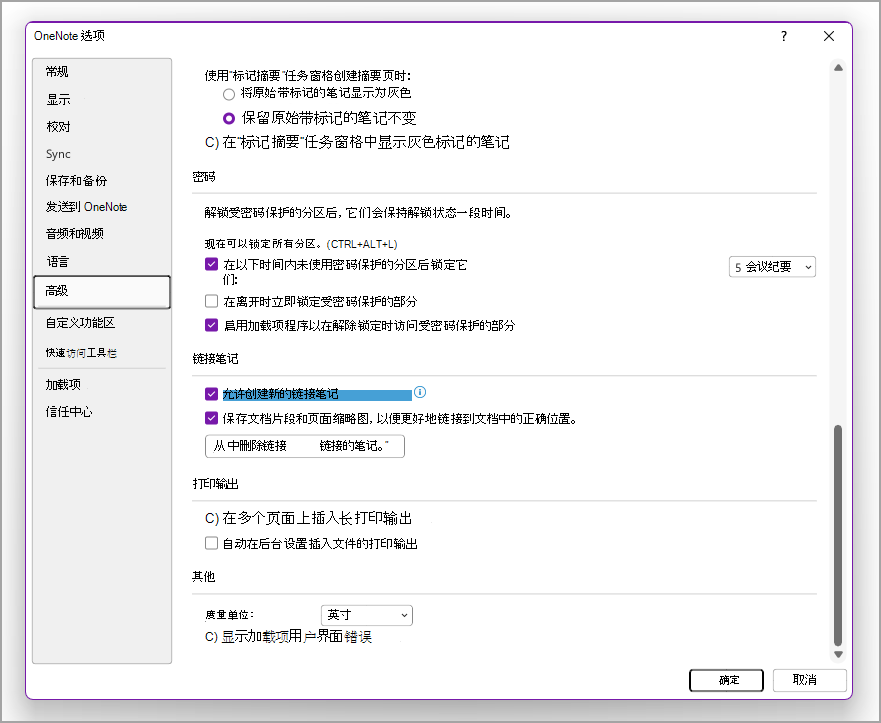881x723 pixels.
Task: Click the 度量单位 label
Action: 229,615
